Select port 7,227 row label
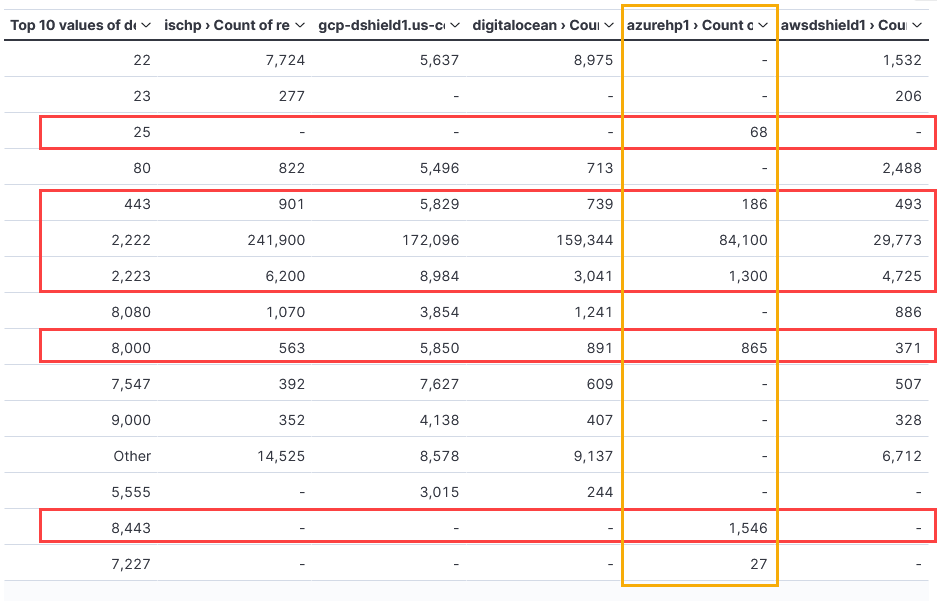Viewport: 937px width, 601px height. pos(130,564)
